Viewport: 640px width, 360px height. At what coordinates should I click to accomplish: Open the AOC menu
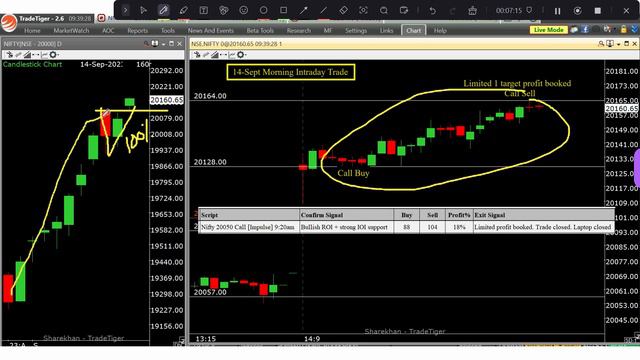108,31
